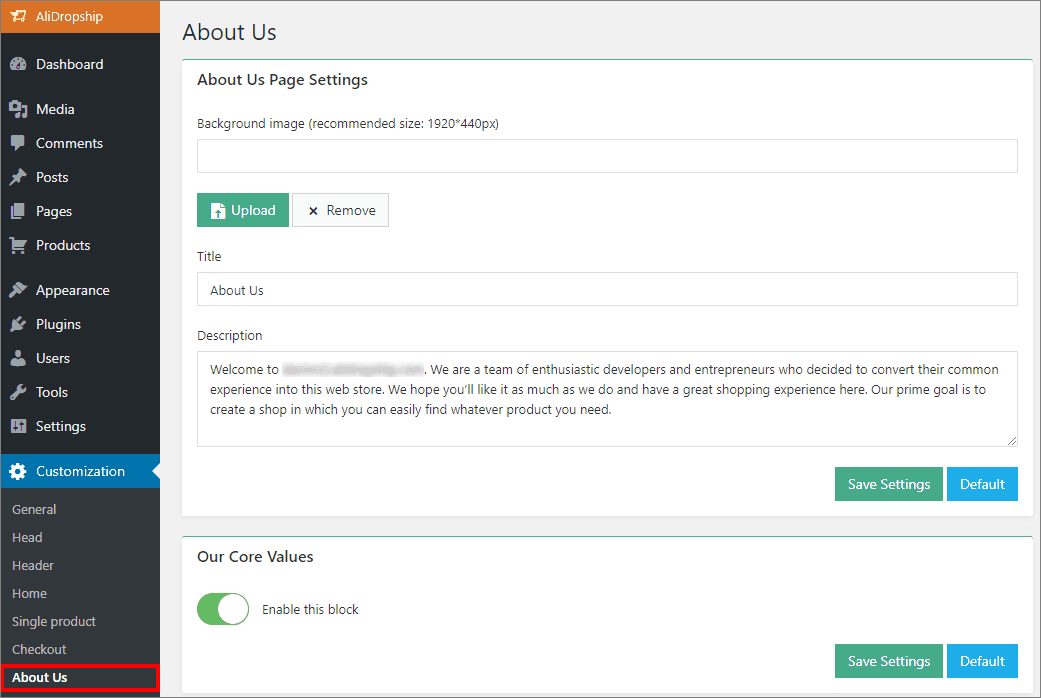Open the Products shopping cart icon
This screenshot has height=698, width=1041.
[18, 245]
